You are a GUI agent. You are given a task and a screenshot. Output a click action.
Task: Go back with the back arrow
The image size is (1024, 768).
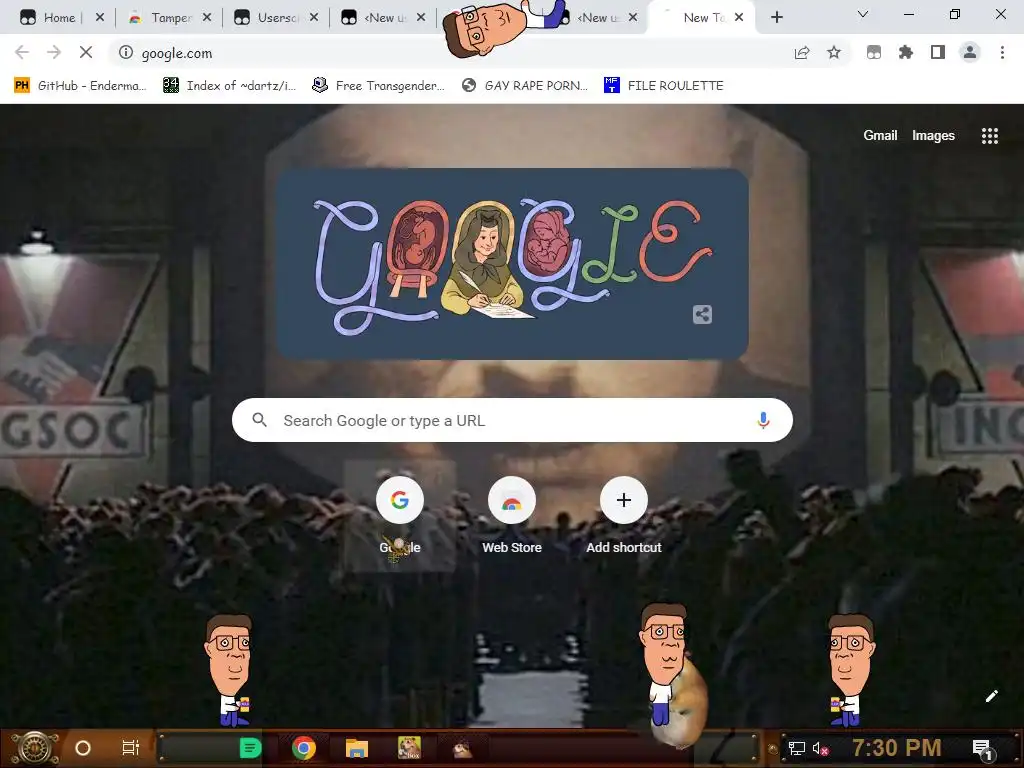coord(22,52)
